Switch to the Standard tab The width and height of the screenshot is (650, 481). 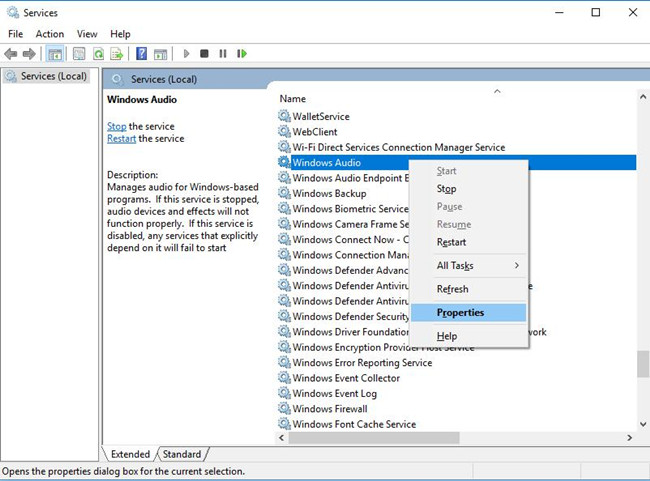click(x=182, y=454)
